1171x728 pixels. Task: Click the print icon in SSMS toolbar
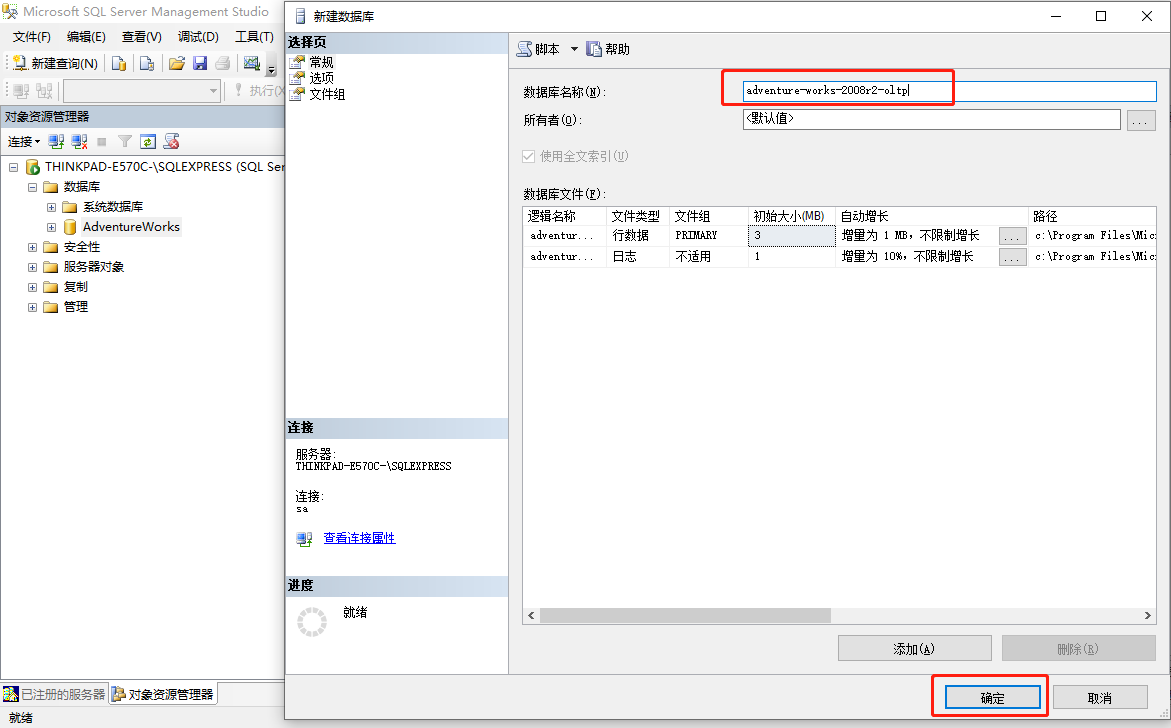pyautogui.click(x=223, y=63)
